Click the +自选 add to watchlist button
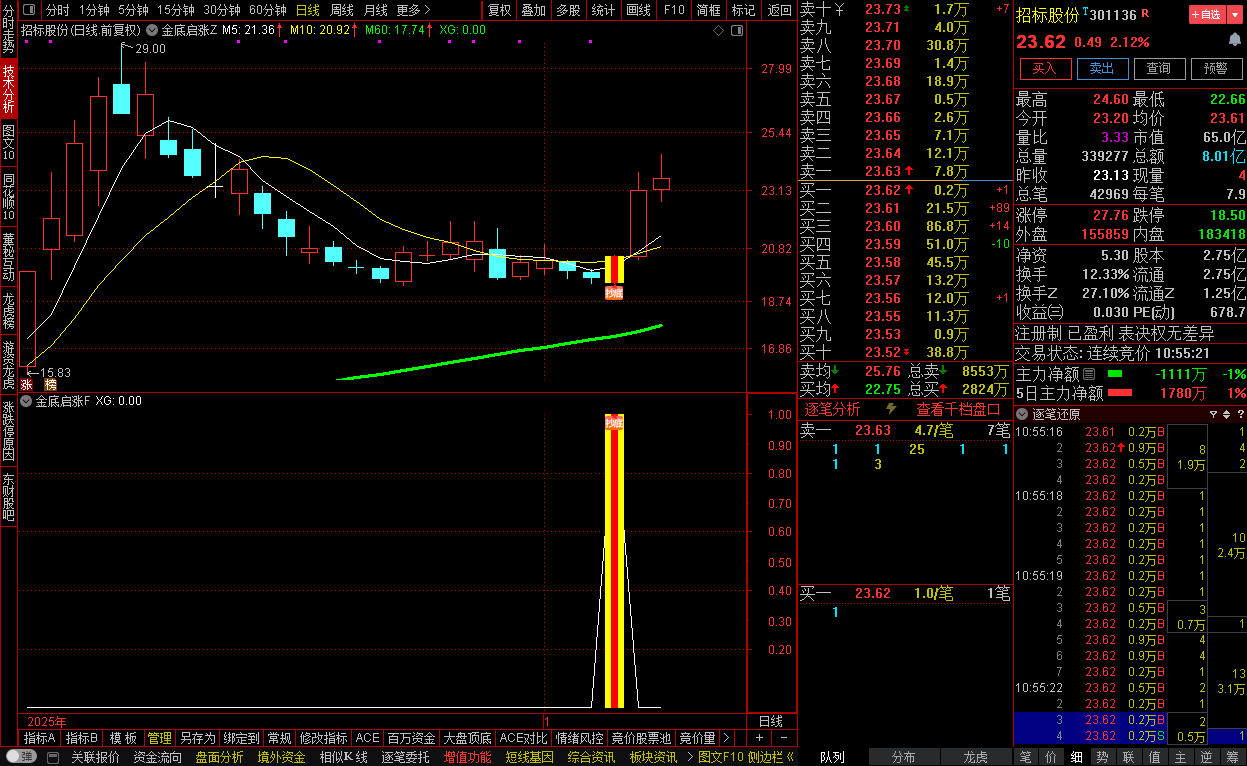The height and width of the screenshot is (766, 1247). pyautogui.click(x=1206, y=15)
